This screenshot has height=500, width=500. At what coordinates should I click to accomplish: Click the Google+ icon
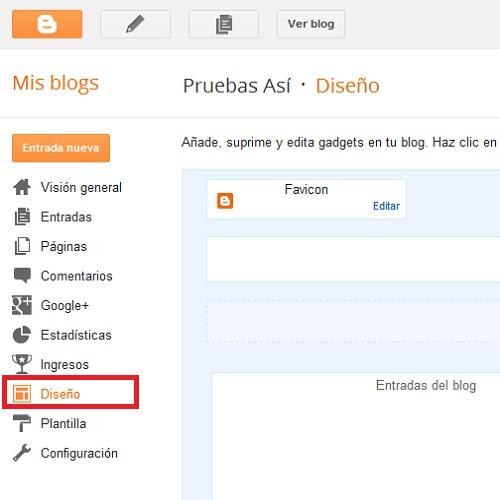(22, 305)
